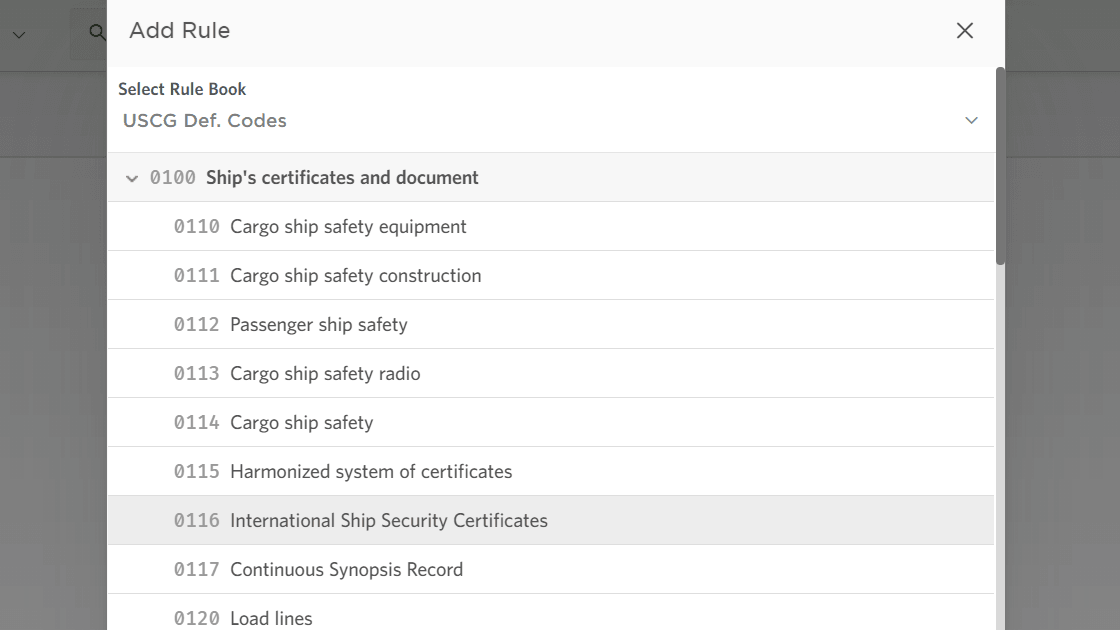The image size is (1120, 630).
Task: Choose rule 0110 Cargo ship safety equipment
Action: click(x=348, y=227)
